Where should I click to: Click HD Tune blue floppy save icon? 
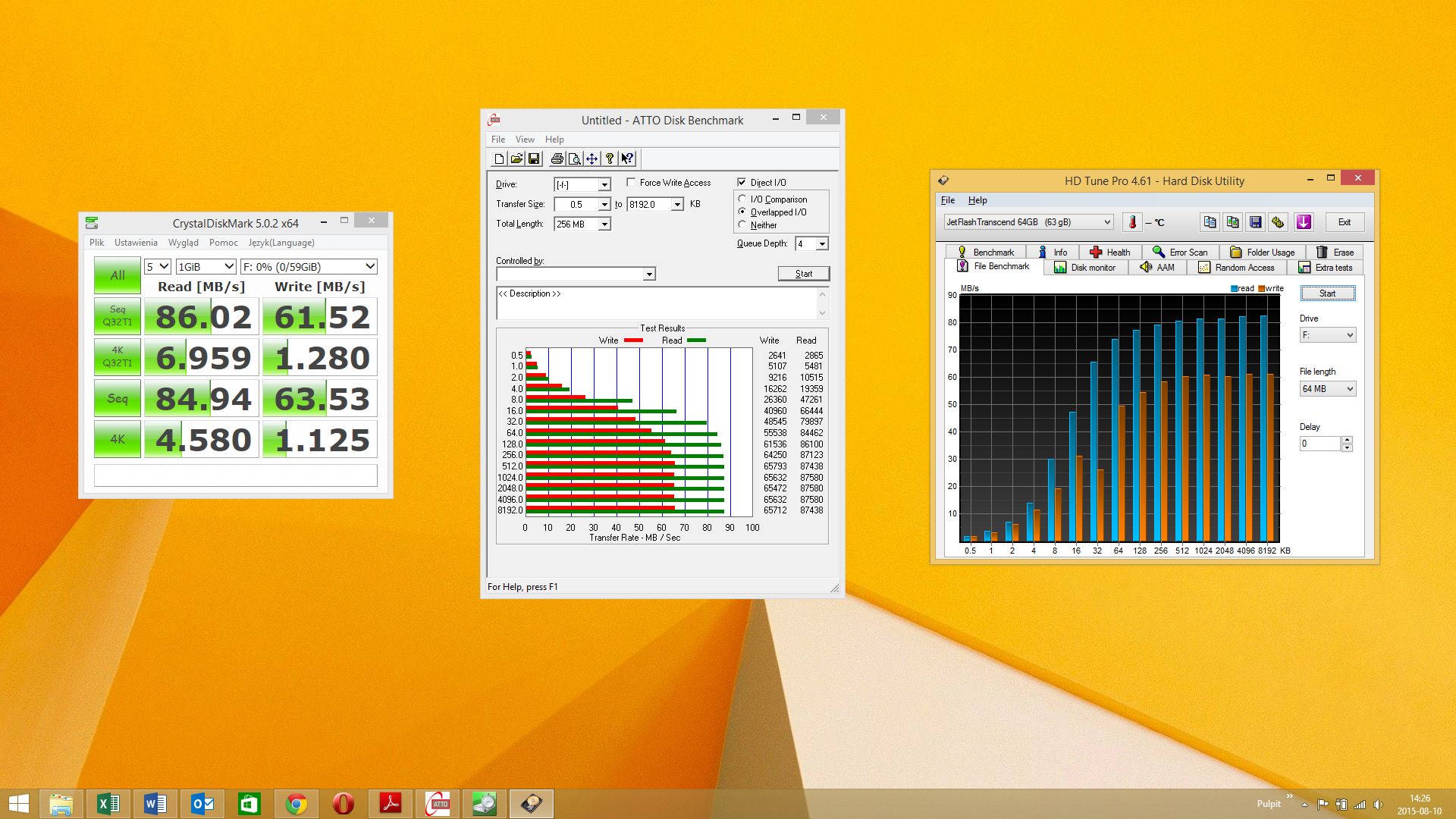pyautogui.click(x=1256, y=222)
